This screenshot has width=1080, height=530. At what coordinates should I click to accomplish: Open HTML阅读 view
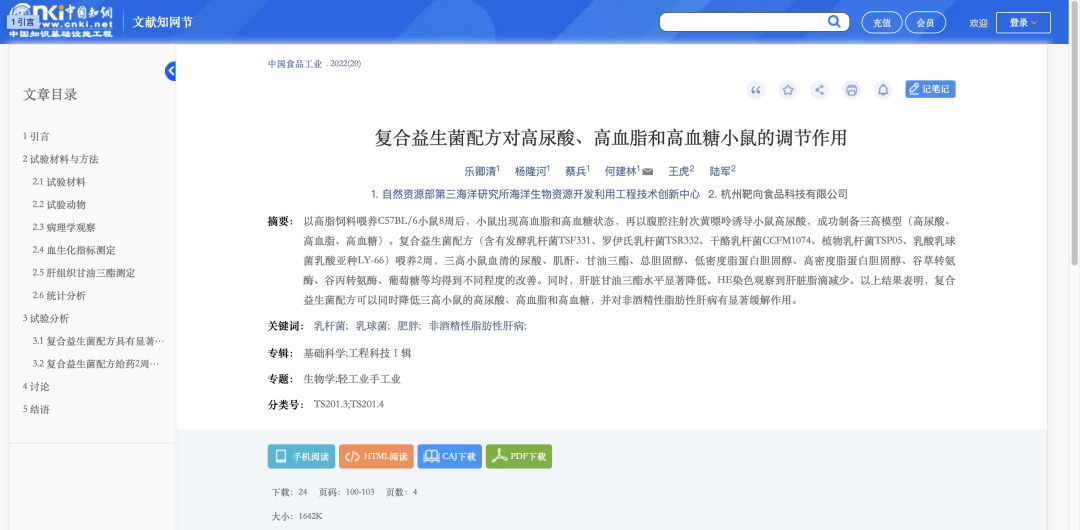tap(376, 457)
